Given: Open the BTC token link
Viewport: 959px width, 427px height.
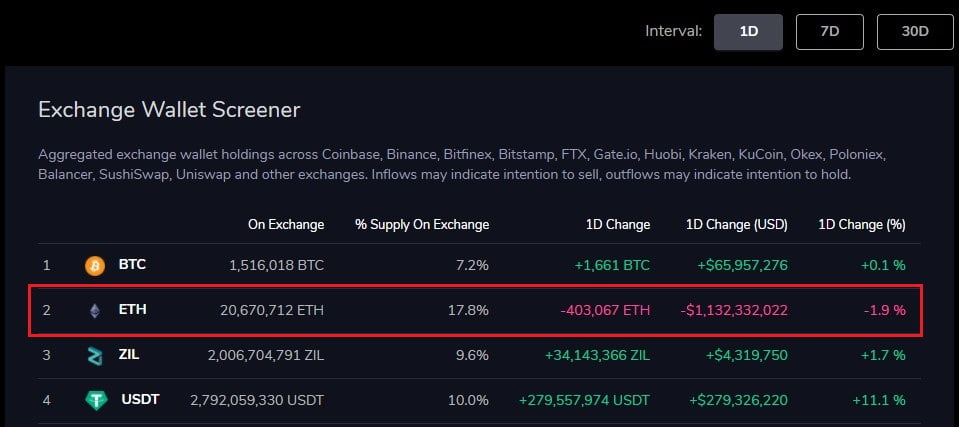Looking at the screenshot, I should click(132, 266).
